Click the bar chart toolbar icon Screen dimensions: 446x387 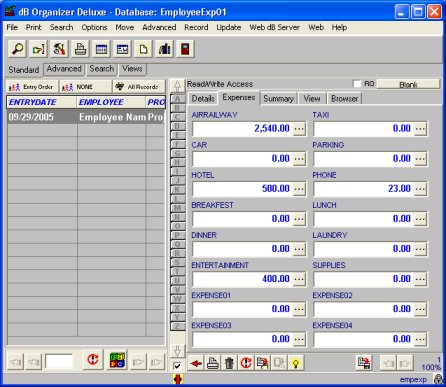164,49
